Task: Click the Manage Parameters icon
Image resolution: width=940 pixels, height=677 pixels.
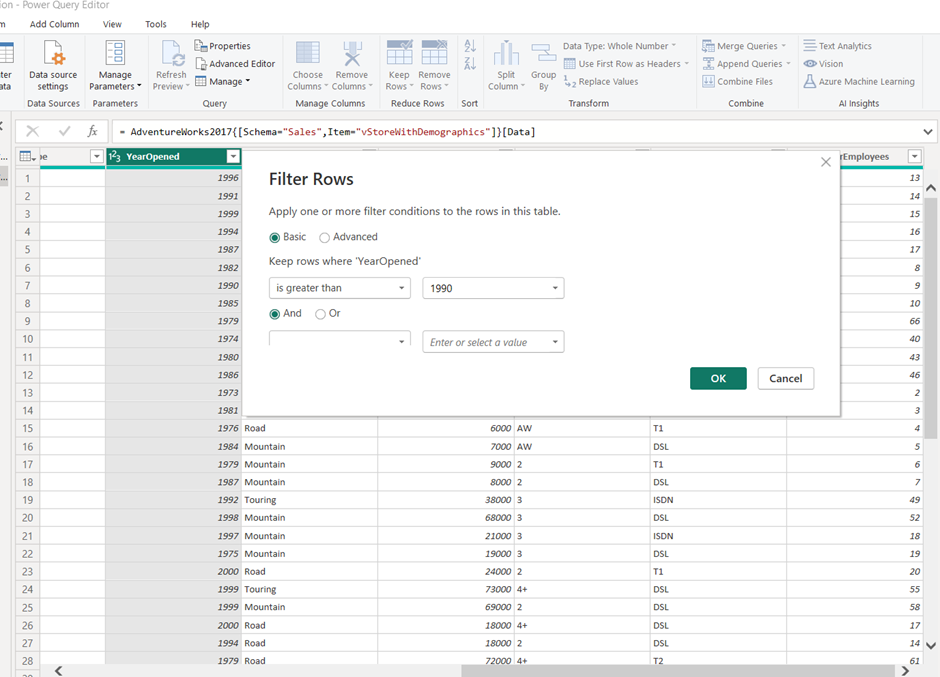Action: click(x=115, y=66)
